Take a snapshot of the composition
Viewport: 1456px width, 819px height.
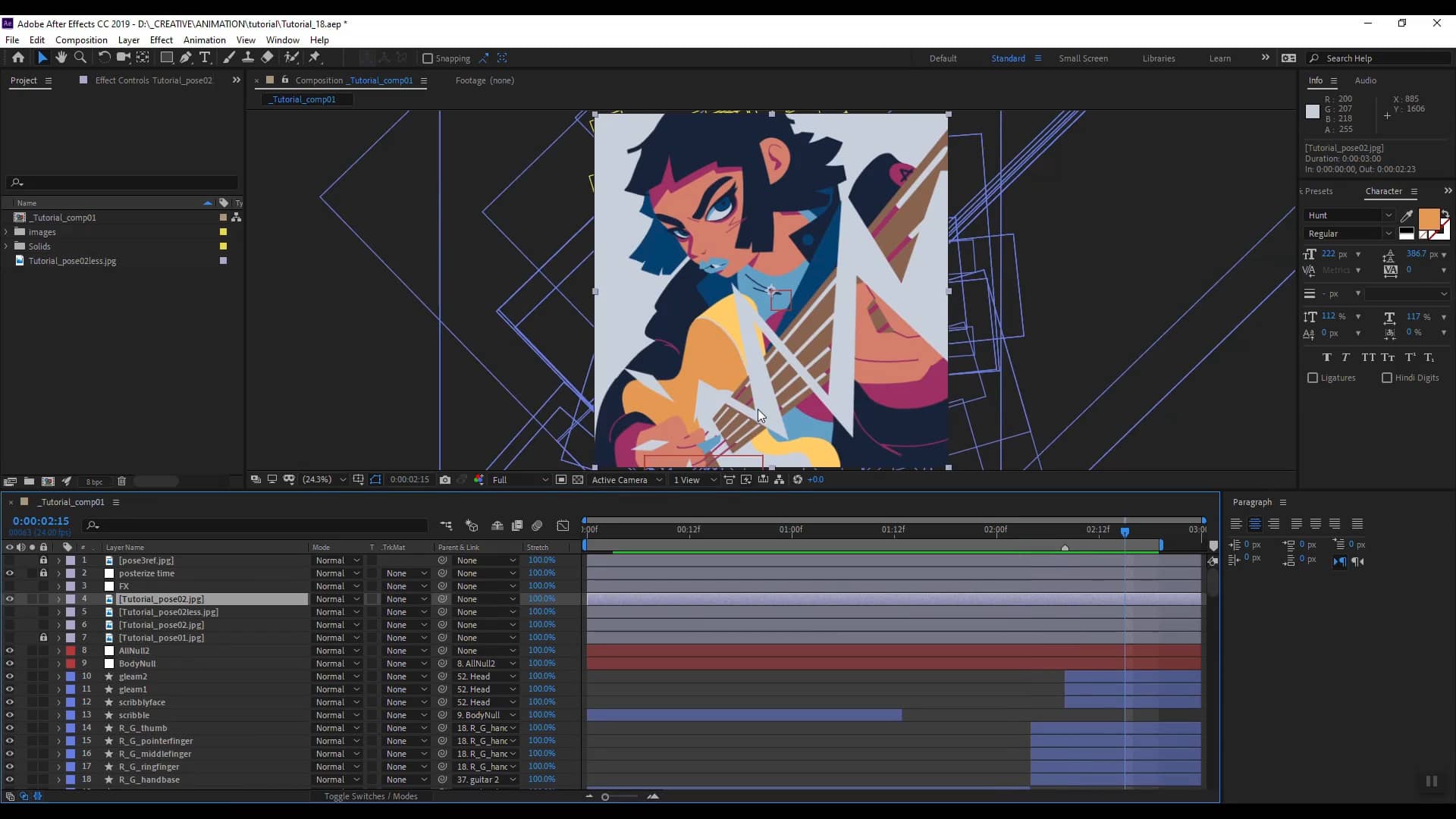tap(446, 479)
